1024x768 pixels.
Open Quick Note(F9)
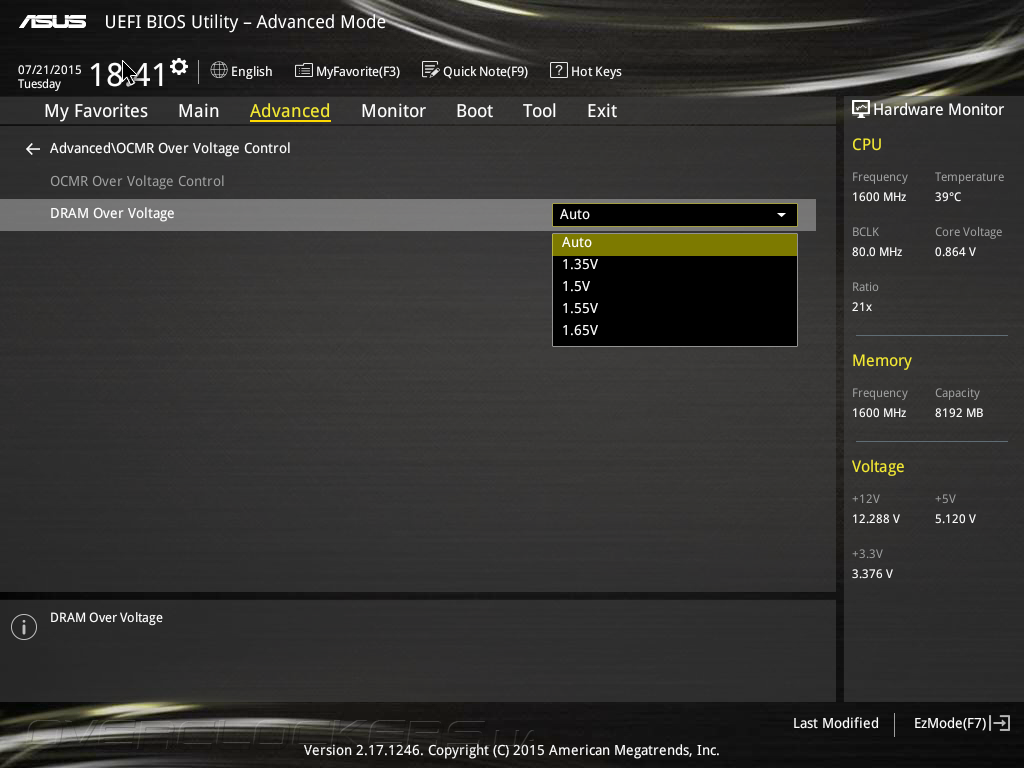pos(475,71)
